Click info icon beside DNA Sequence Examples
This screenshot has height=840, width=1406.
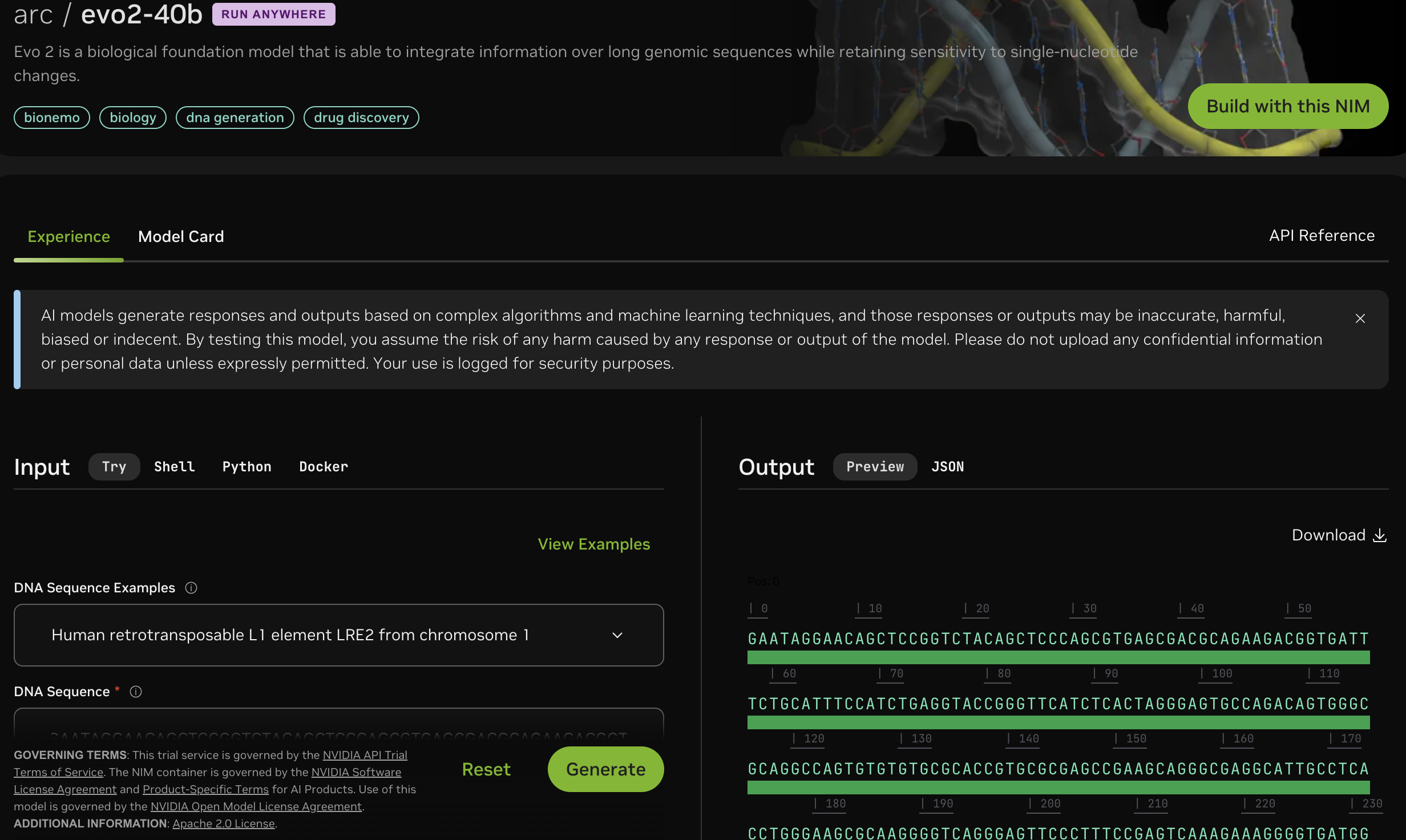(191, 588)
